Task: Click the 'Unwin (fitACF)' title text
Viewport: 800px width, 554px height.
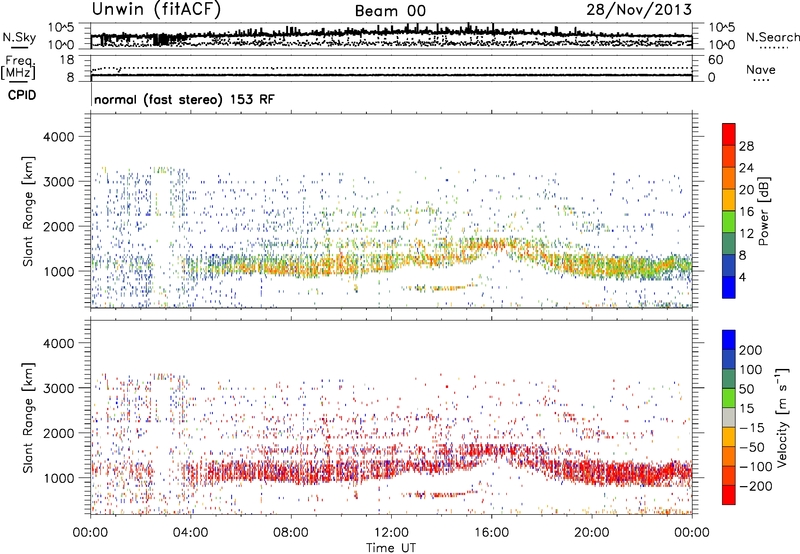Action: 156,9
